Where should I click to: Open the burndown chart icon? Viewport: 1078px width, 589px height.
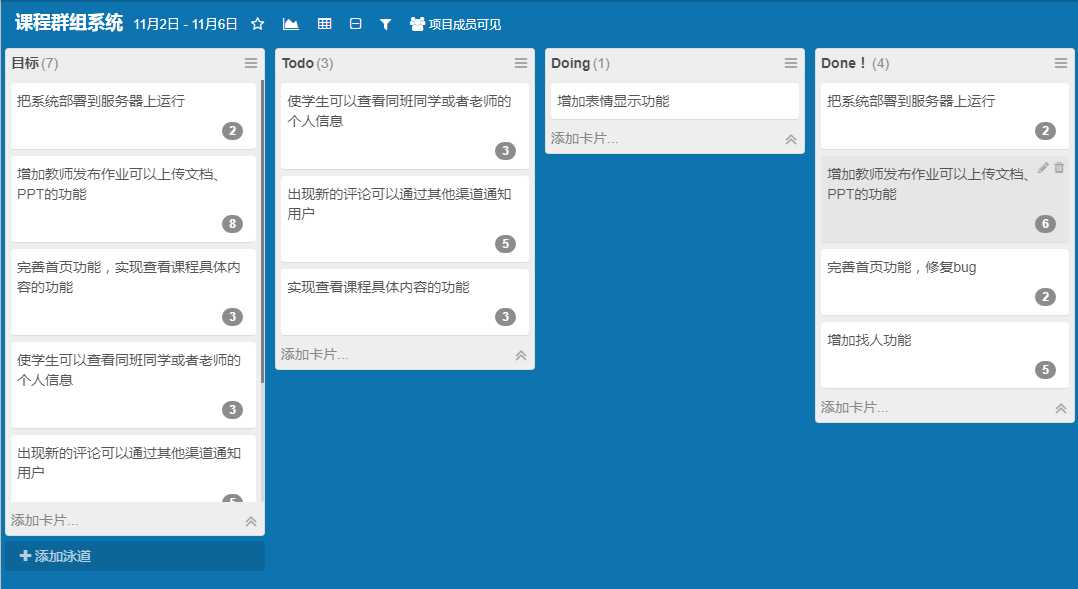(x=291, y=24)
